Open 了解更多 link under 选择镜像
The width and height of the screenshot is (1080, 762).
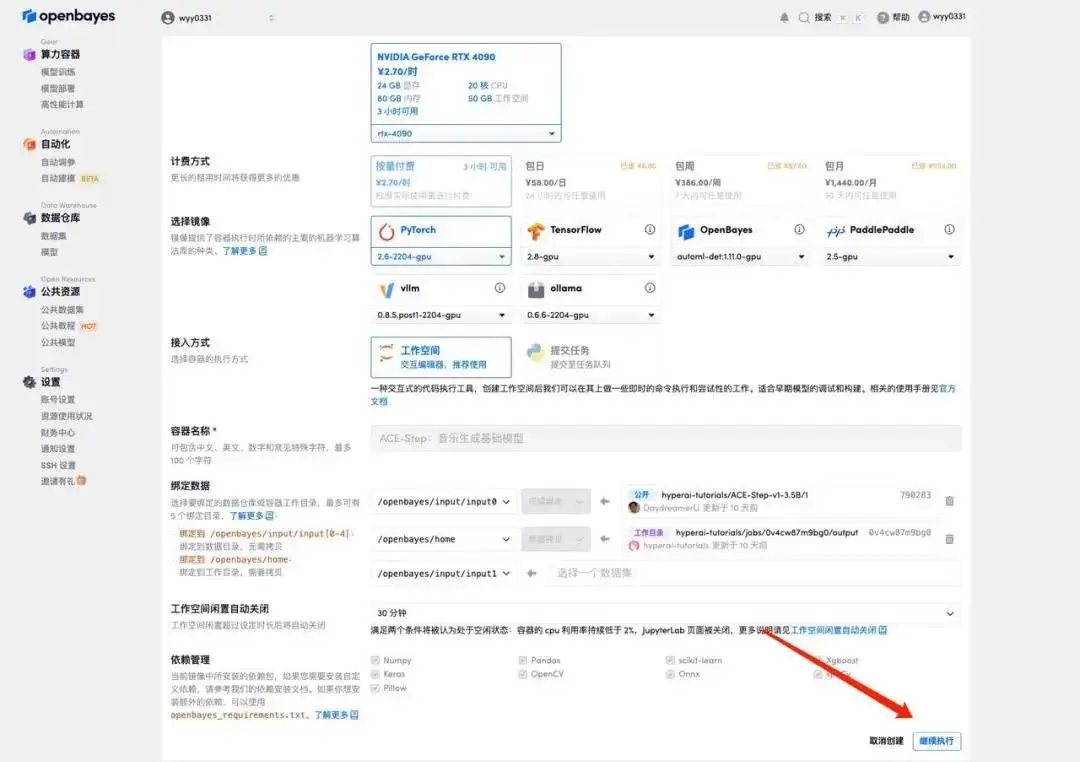click(x=245, y=251)
